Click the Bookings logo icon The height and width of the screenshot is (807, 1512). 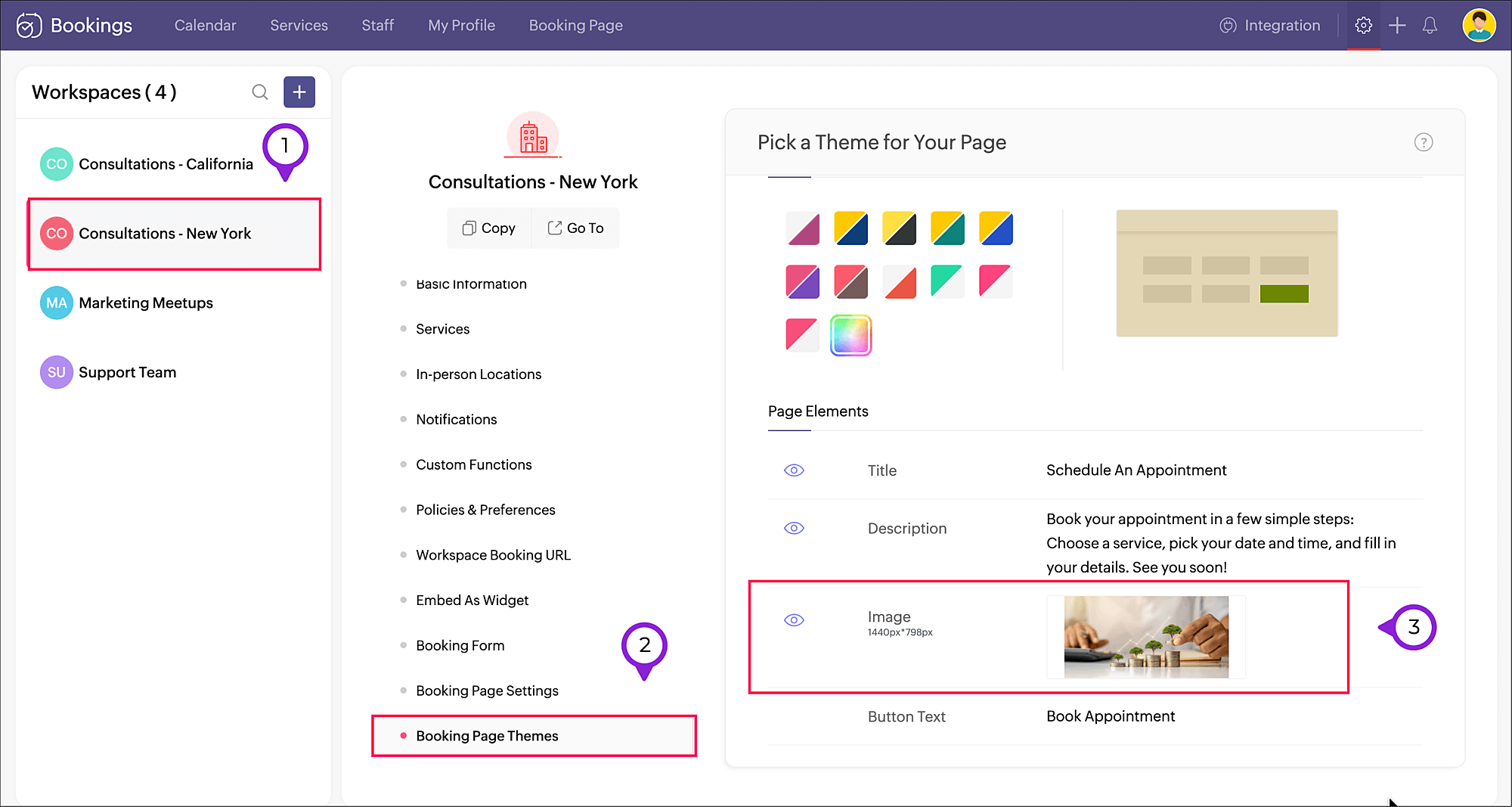pyautogui.click(x=29, y=26)
